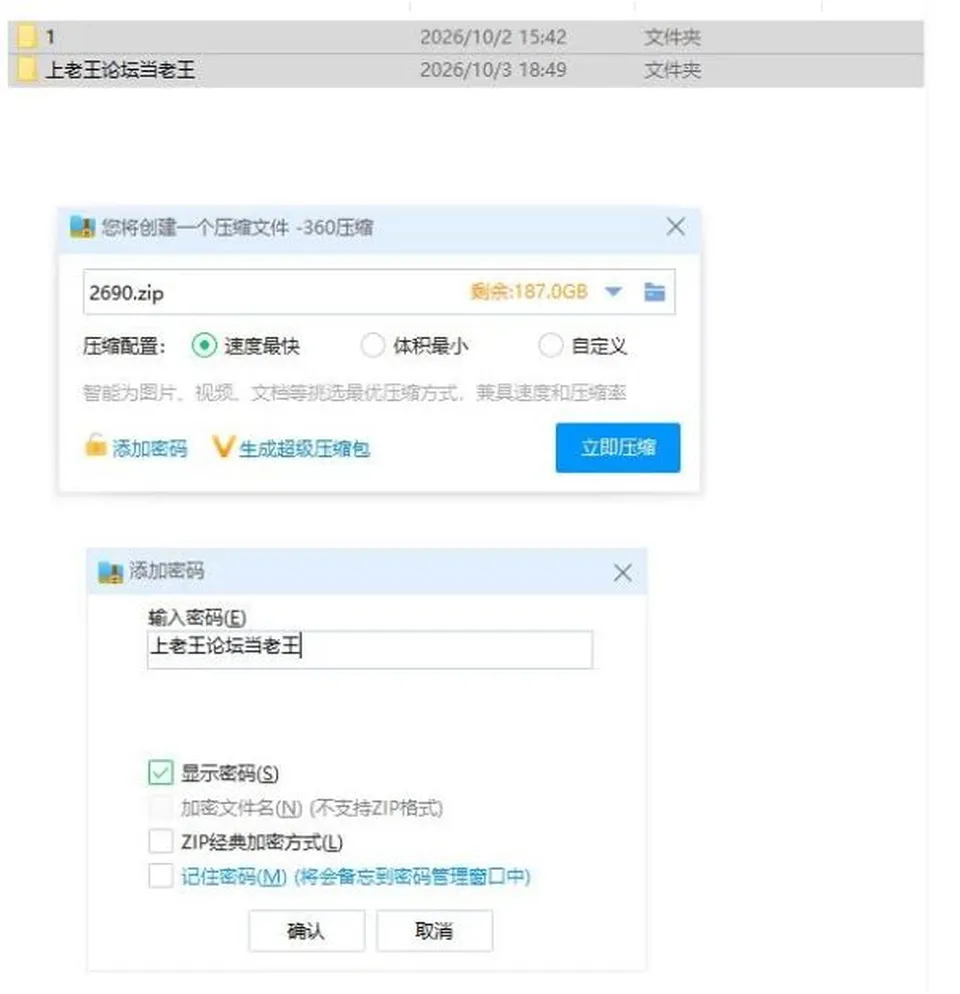Enable ZIP经典加密方式(L) checkbox
This screenshot has height=994, width=960.
[x=160, y=841]
